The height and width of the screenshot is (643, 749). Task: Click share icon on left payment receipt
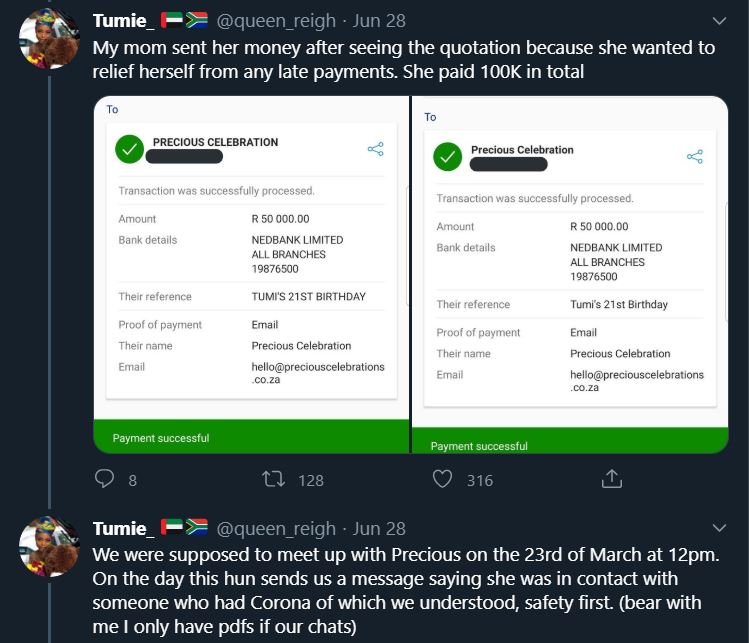(x=375, y=149)
